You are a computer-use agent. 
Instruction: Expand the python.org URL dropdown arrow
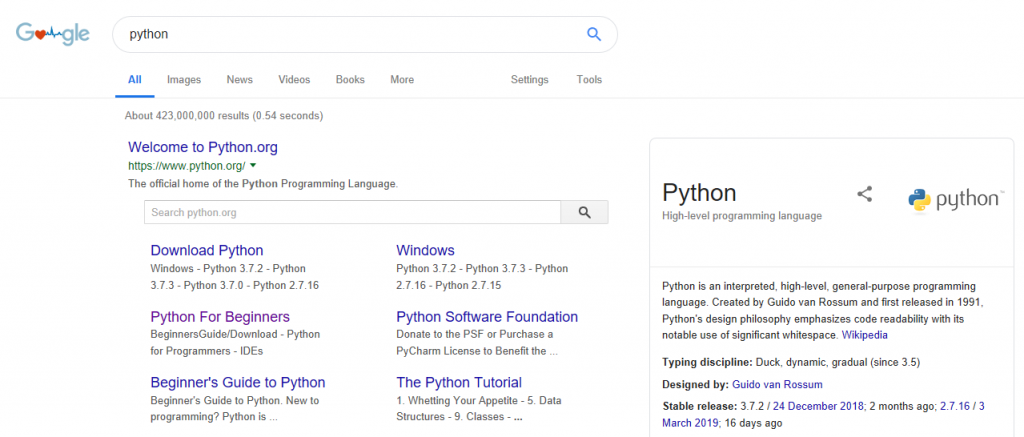(x=254, y=166)
